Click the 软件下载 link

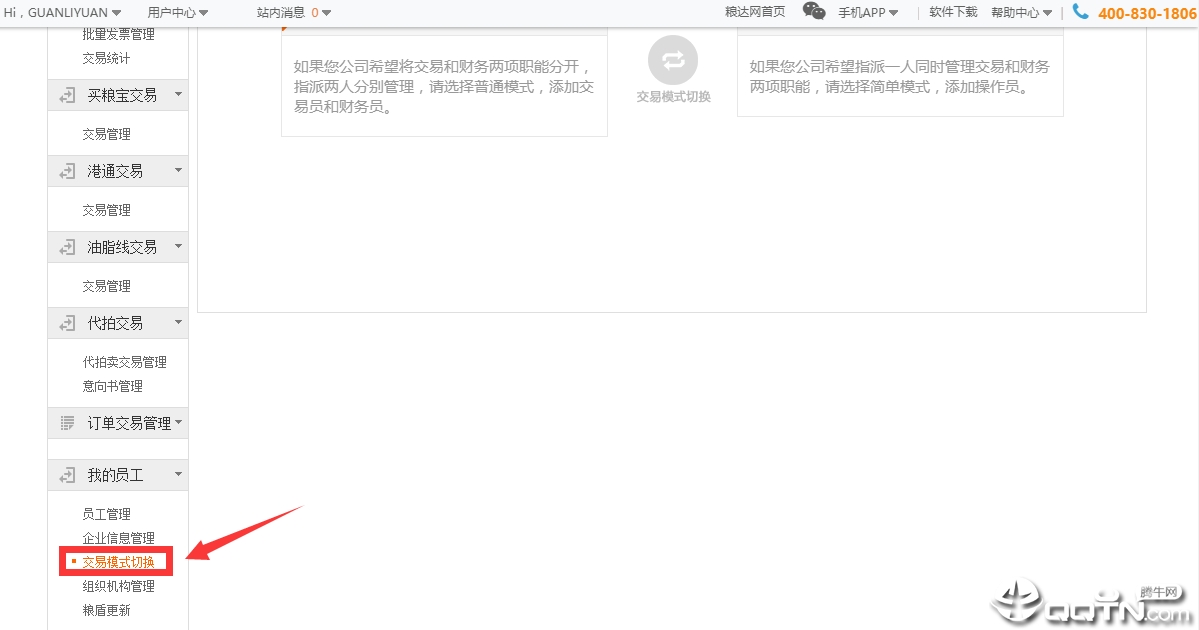click(953, 12)
